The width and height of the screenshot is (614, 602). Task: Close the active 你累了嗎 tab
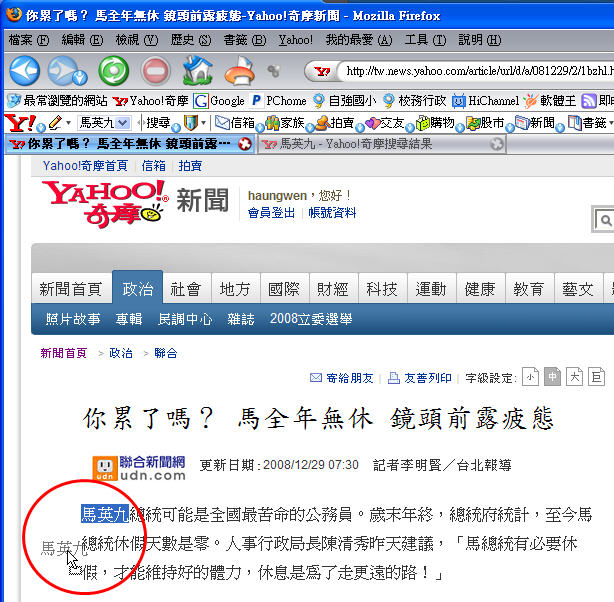245,144
